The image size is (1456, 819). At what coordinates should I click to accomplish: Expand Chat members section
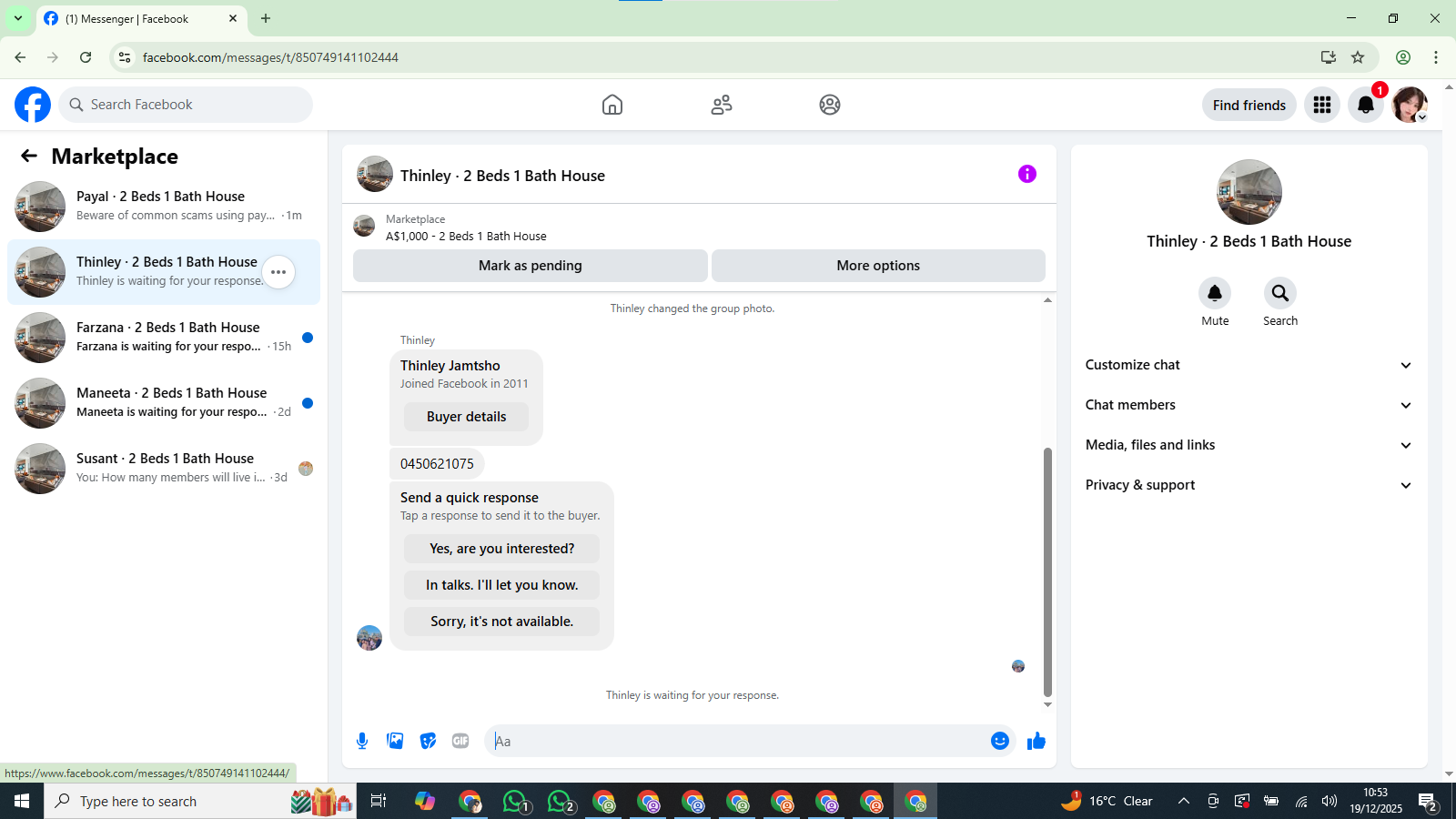click(x=1249, y=405)
